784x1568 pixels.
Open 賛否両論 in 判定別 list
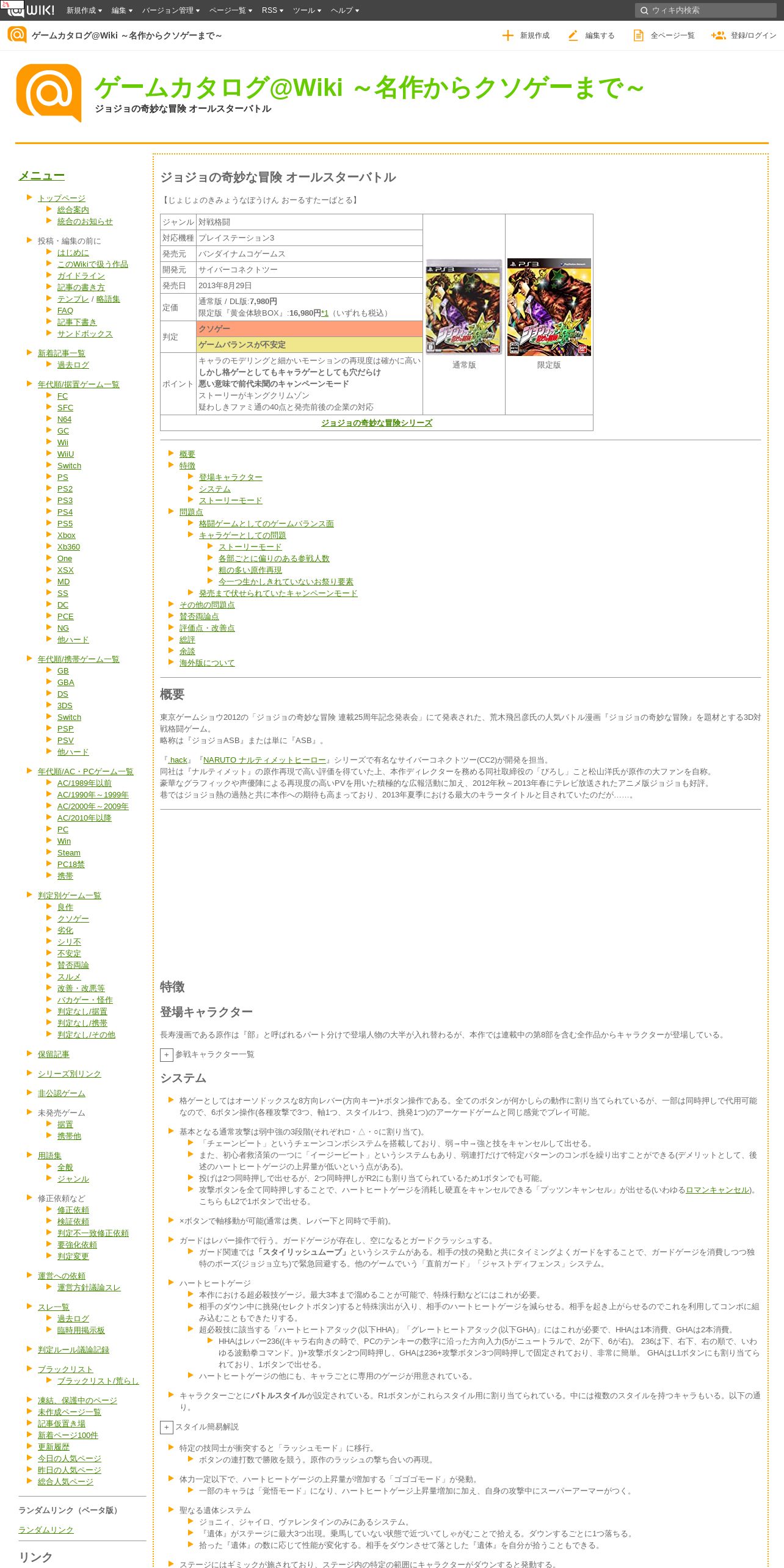pyautogui.click(x=73, y=965)
